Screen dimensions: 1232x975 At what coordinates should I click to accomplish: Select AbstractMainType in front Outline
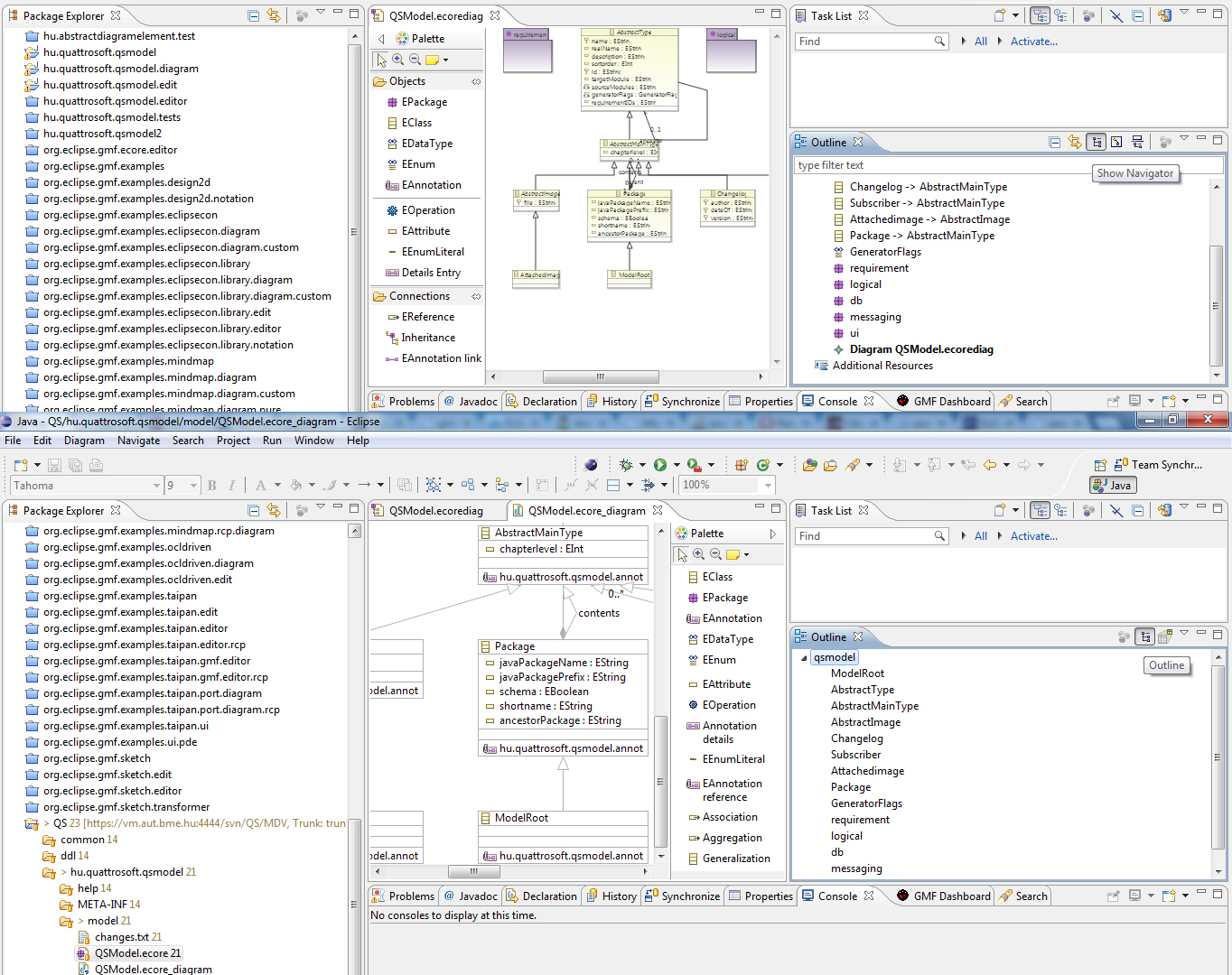click(x=874, y=706)
